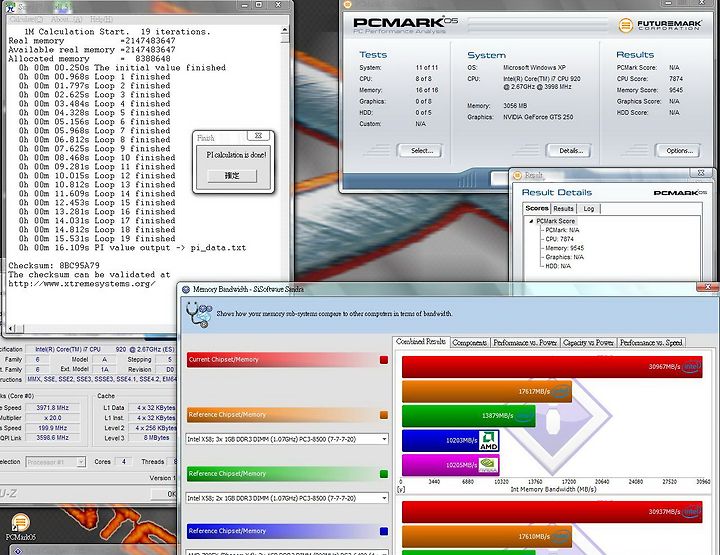Click the Super PI scrollbar up arrow
The image size is (720, 555).
[x=285, y=30]
